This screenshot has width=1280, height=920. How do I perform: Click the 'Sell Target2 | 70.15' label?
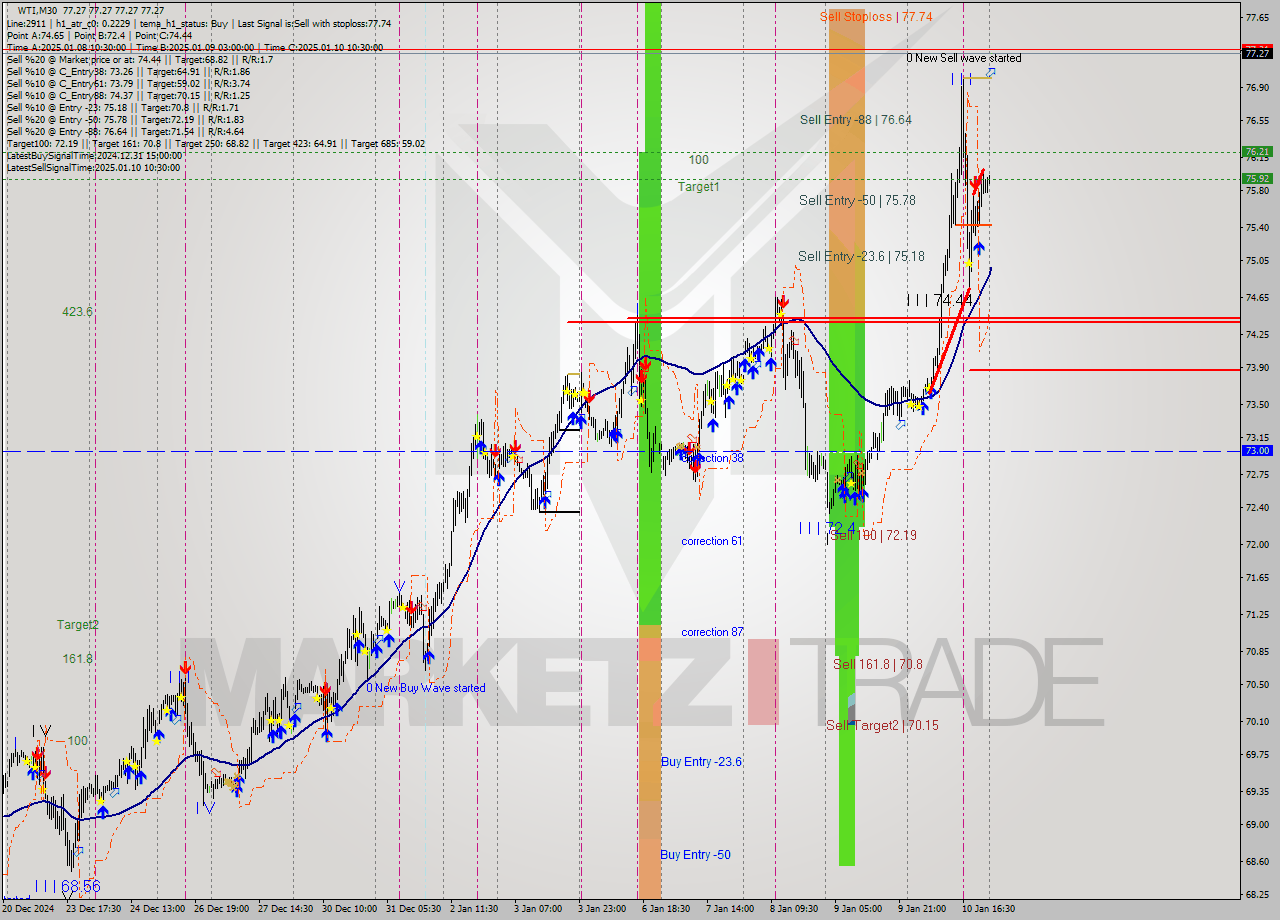[x=882, y=725]
